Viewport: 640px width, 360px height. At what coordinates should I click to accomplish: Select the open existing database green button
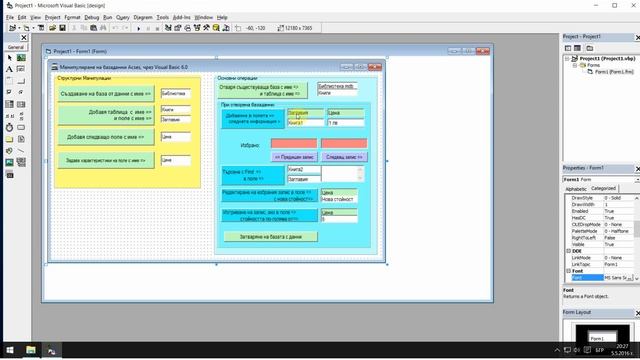[x=262, y=91]
